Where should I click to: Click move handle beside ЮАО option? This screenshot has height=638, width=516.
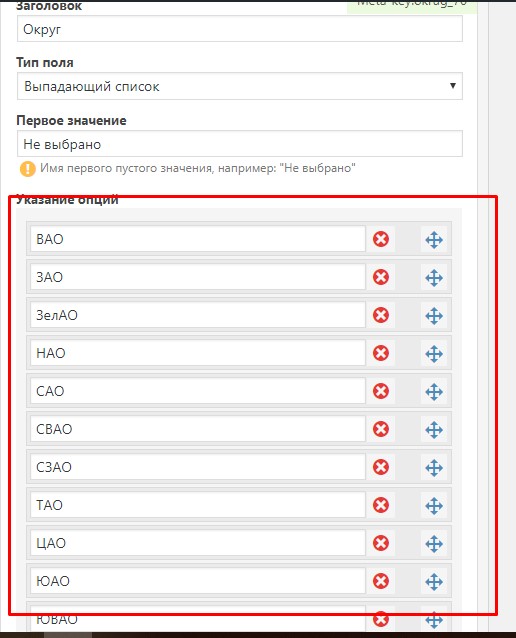[434, 581]
